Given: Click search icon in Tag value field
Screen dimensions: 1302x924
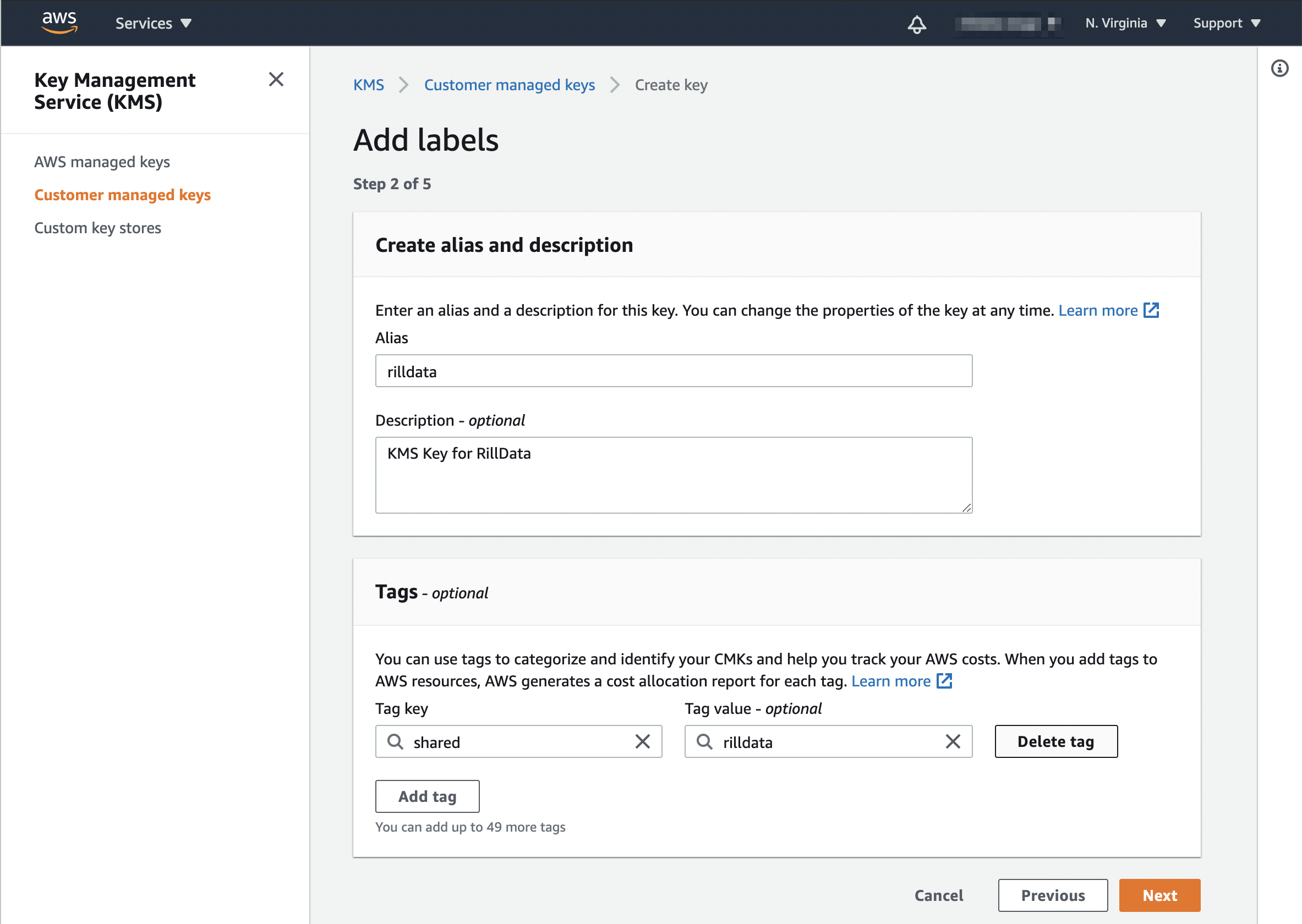Looking at the screenshot, I should point(704,741).
